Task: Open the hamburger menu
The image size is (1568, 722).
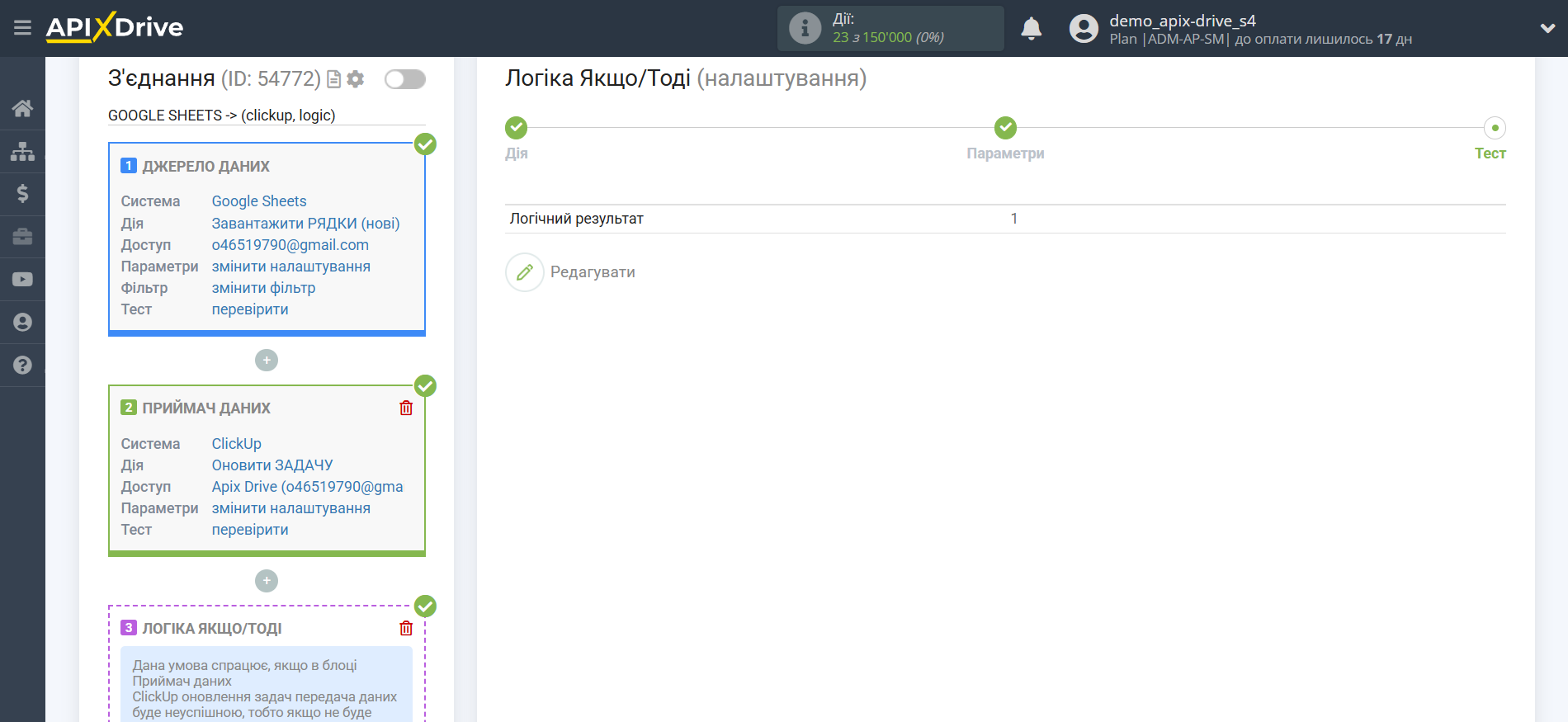Action: coord(22,28)
